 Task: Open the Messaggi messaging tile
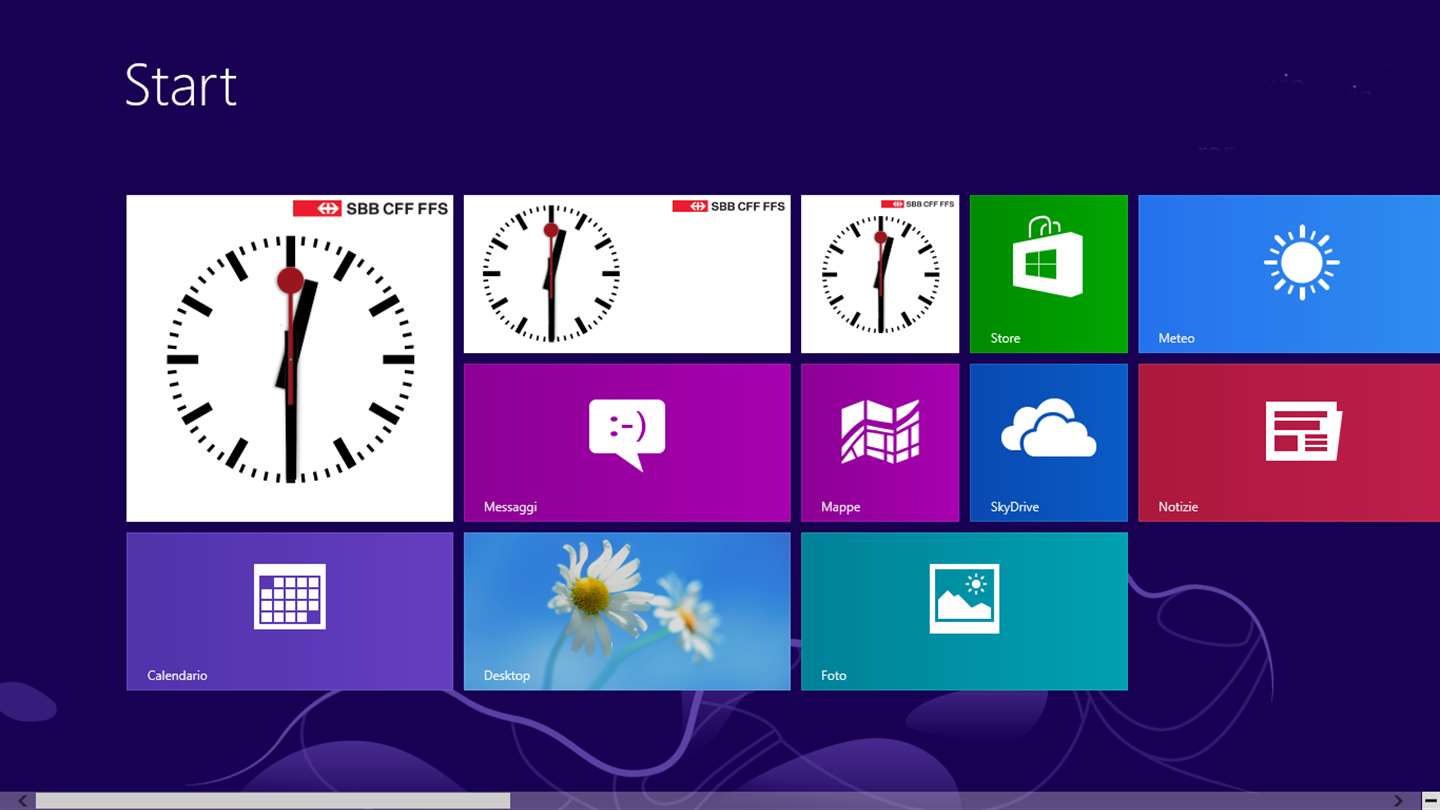(627, 443)
